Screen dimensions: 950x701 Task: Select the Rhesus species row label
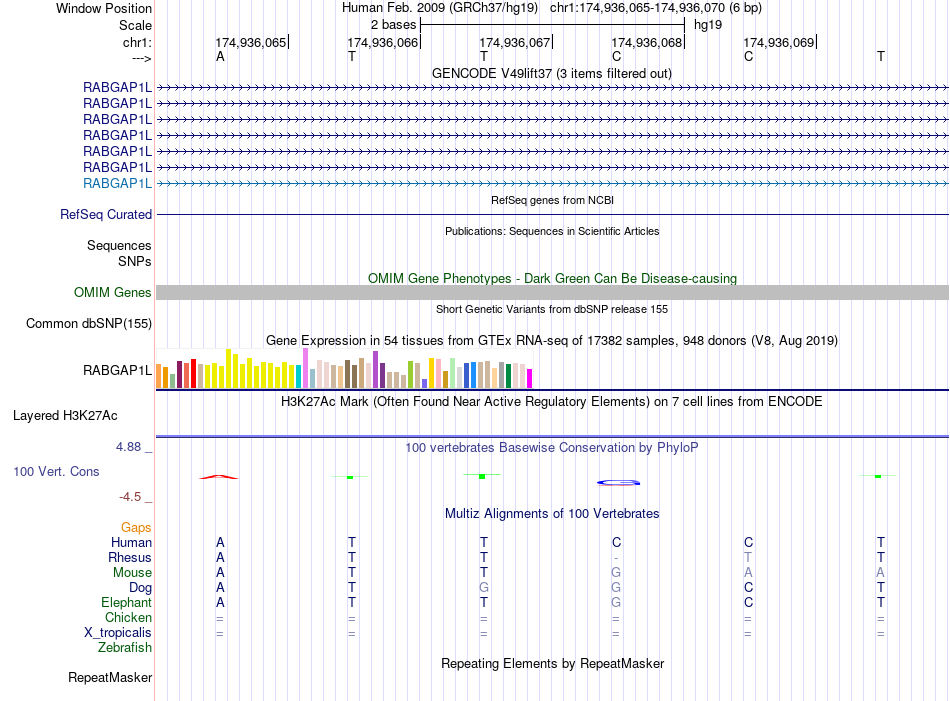tap(130, 557)
